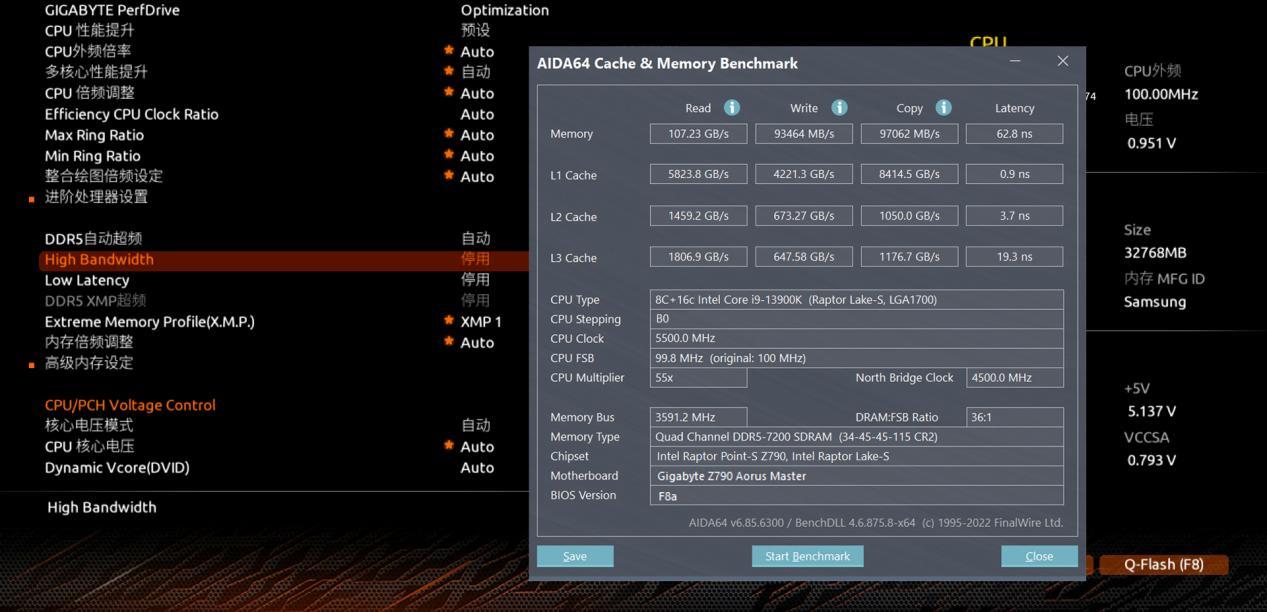Open the Q-Flash (F8) utility
This screenshot has width=1267, height=612.
[1163, 564]
